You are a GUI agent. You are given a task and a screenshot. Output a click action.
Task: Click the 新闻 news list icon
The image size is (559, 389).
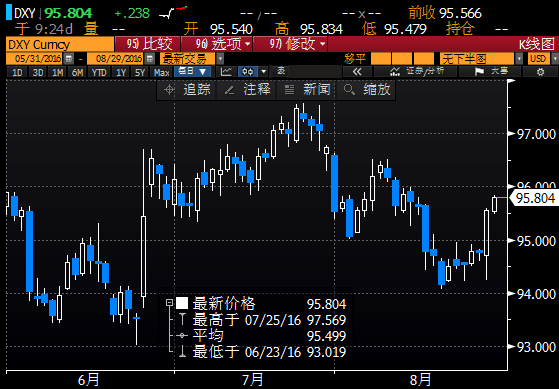click(x=289, y=90)
